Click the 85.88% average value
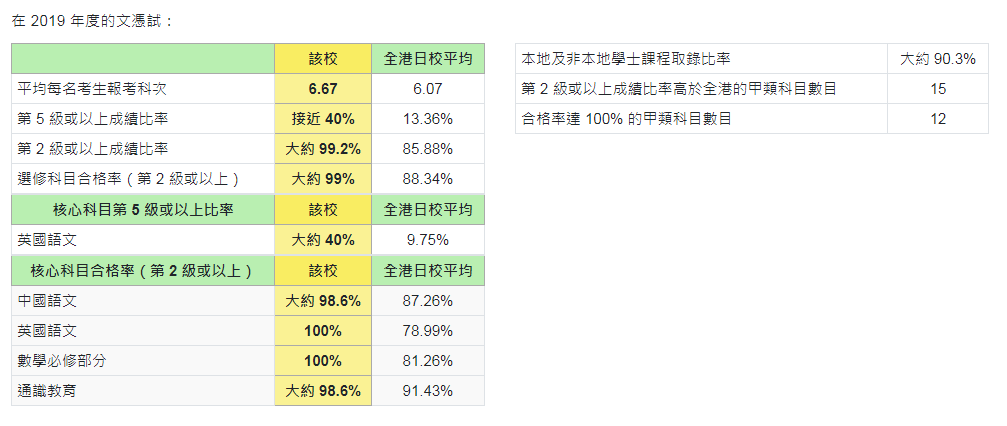 click(428, 148)
